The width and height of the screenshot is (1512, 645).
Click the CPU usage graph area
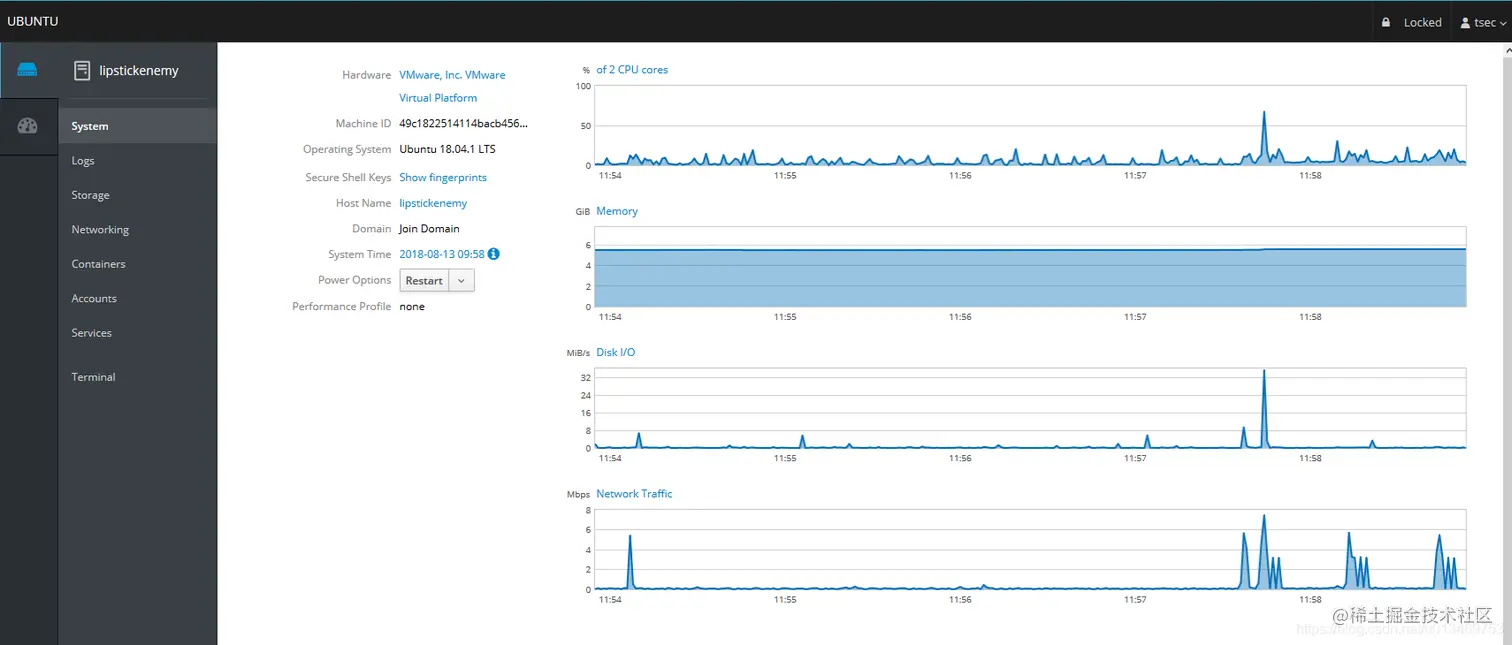click(x=1030, y=126)
